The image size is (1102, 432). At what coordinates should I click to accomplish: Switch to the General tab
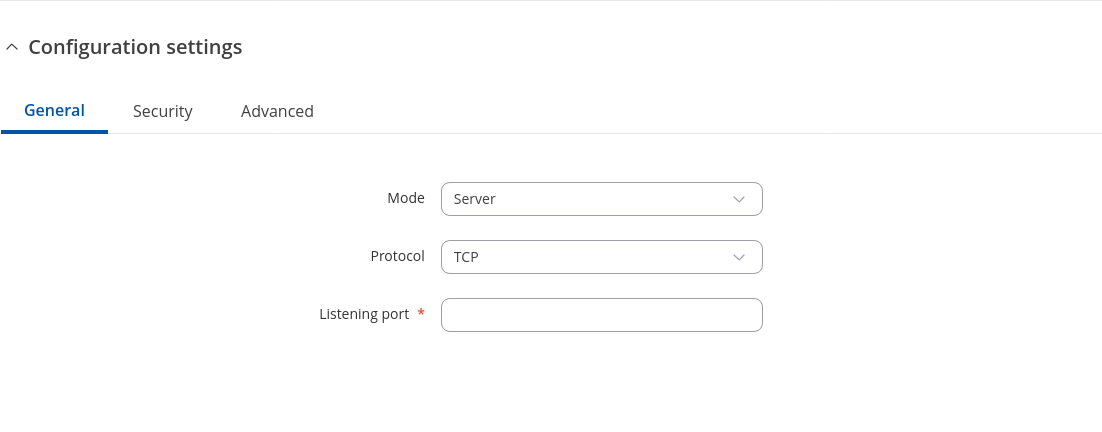(x=54, y=111)
